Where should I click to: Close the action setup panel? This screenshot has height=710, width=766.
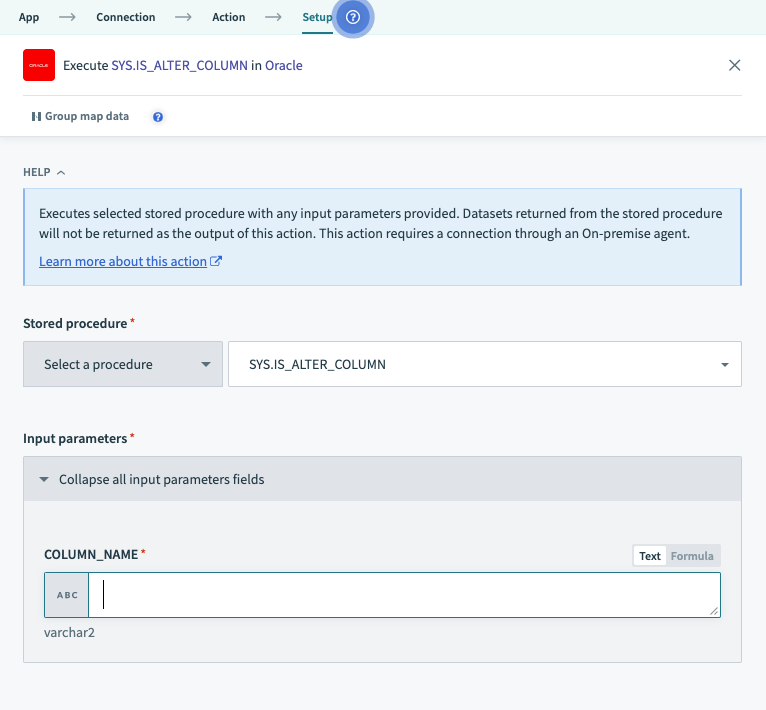[734, 65]
